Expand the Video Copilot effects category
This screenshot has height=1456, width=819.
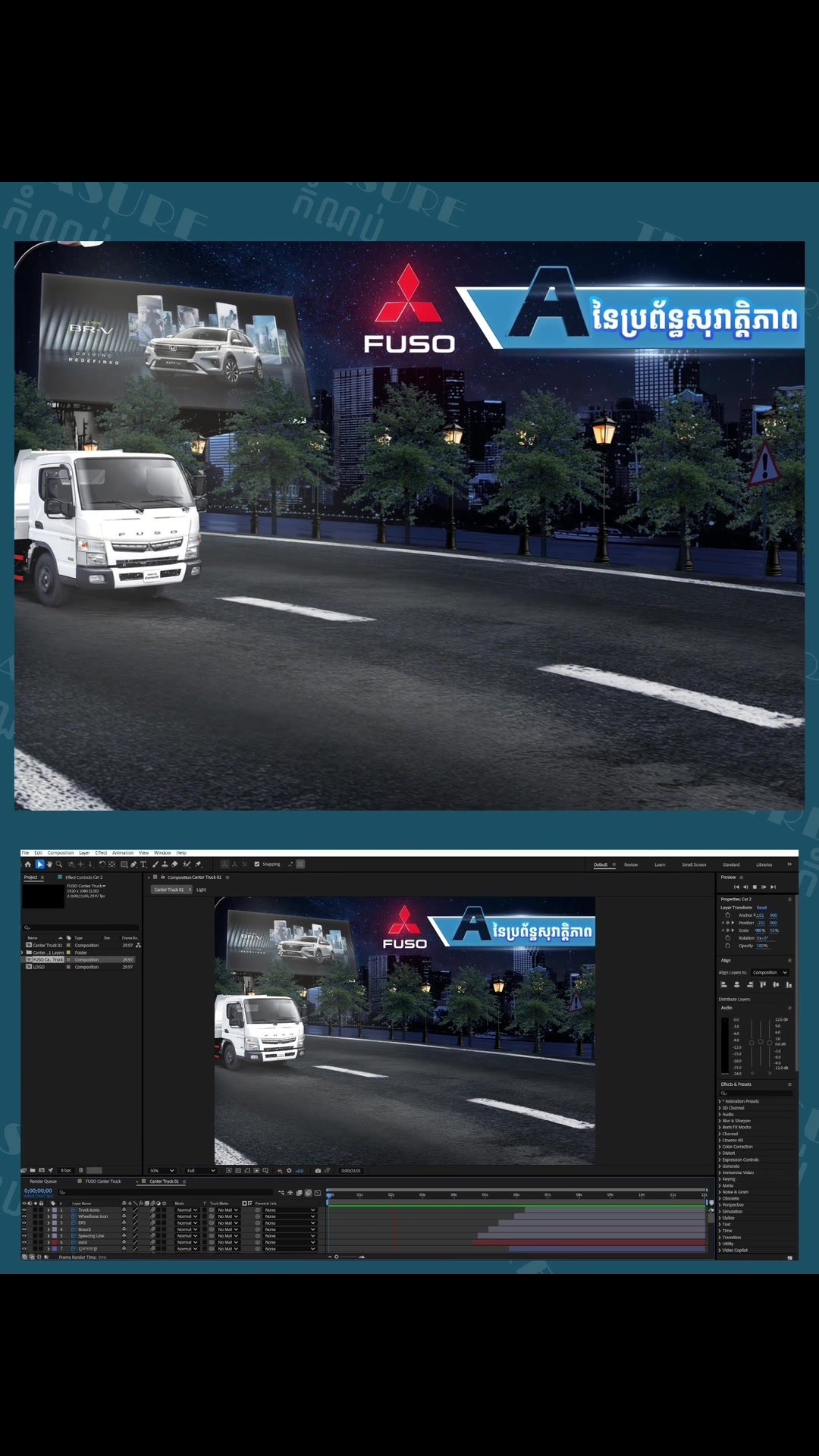tap(720, 1250)
